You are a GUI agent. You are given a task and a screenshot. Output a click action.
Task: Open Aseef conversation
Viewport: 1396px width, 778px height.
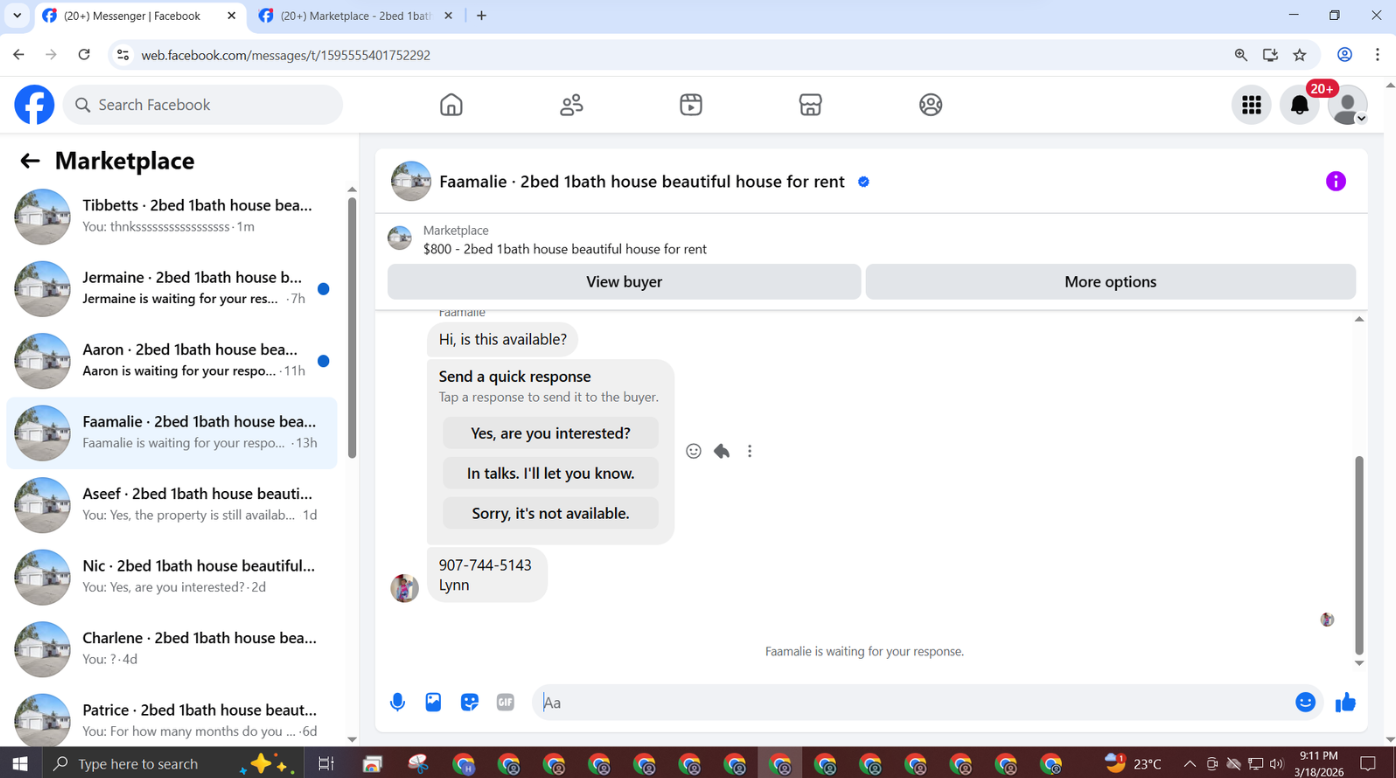(172, 504)
